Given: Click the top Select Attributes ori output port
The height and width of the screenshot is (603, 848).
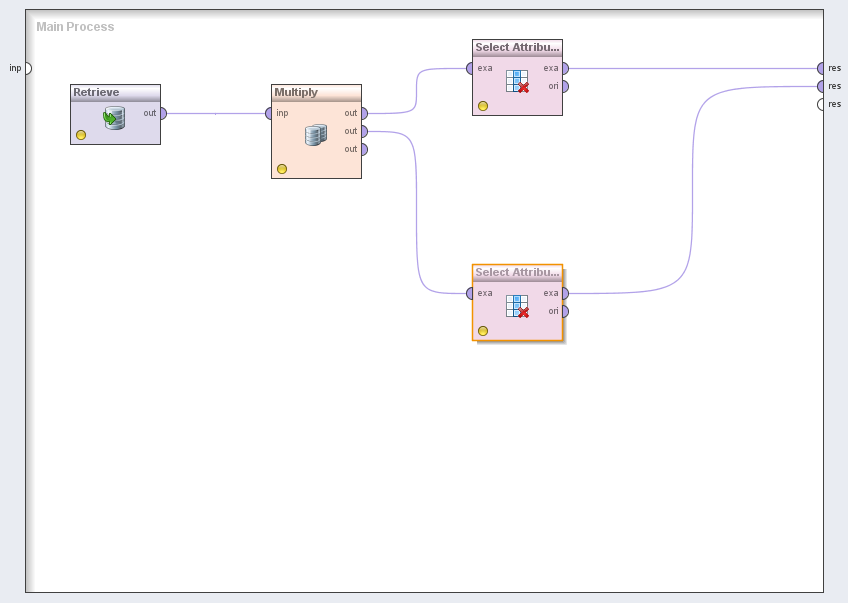Looking at the screenshot, I should tap(564, 86).
